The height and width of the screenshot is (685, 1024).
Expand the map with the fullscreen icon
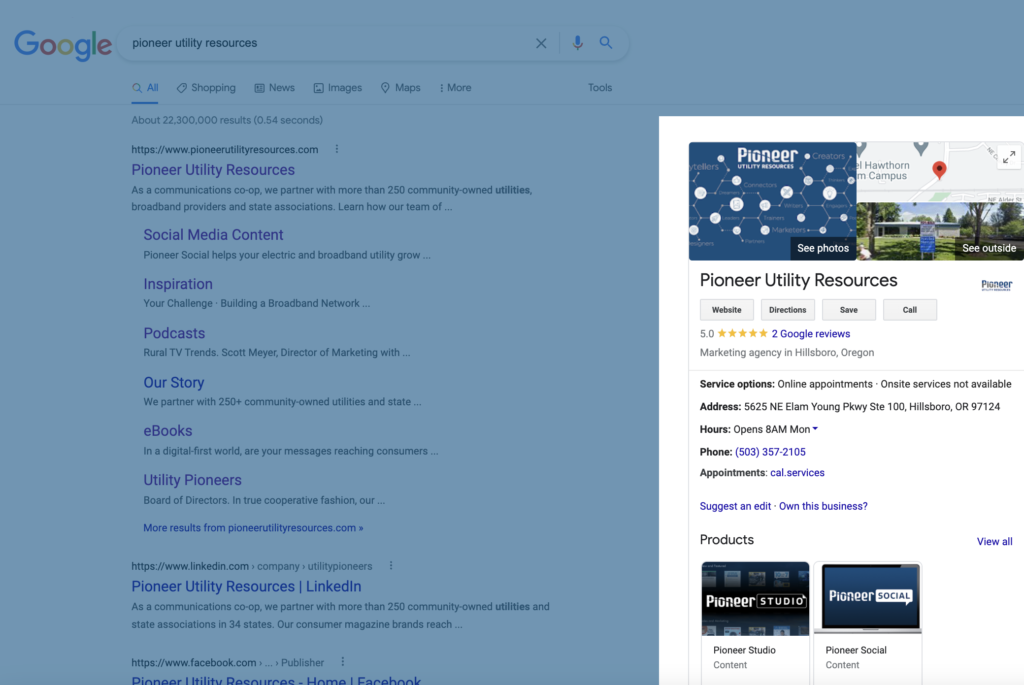(1008, 157)
